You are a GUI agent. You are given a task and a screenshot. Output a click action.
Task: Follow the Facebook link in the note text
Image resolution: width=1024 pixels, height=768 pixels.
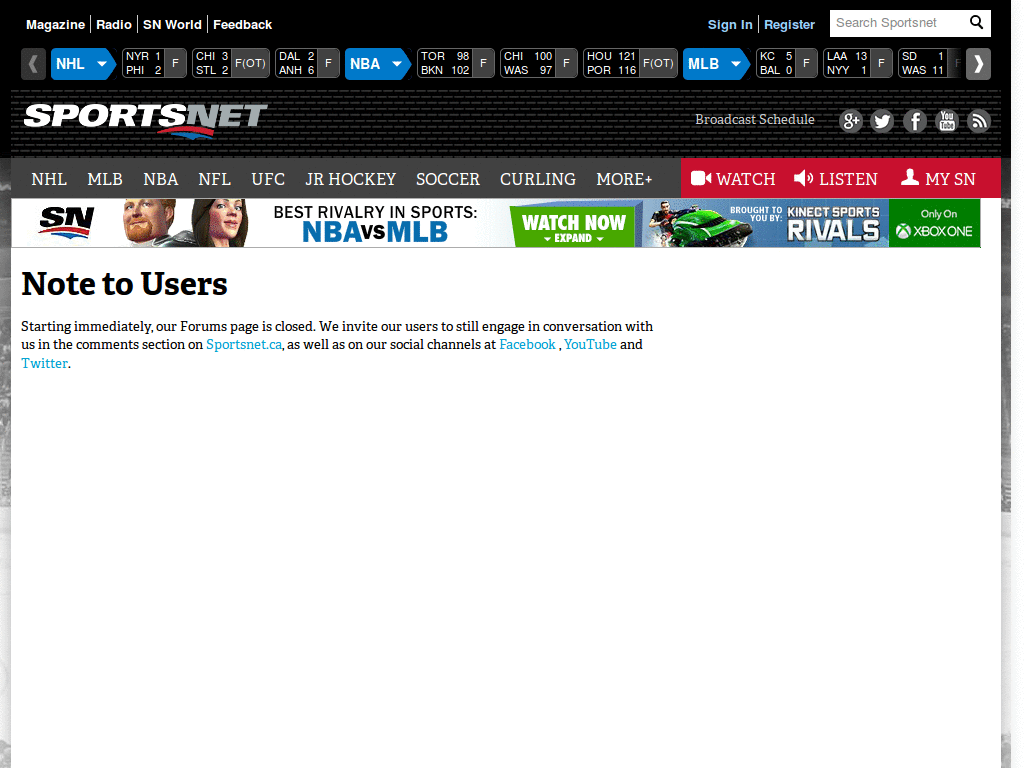pyautogui.click(x=527, y=344)
